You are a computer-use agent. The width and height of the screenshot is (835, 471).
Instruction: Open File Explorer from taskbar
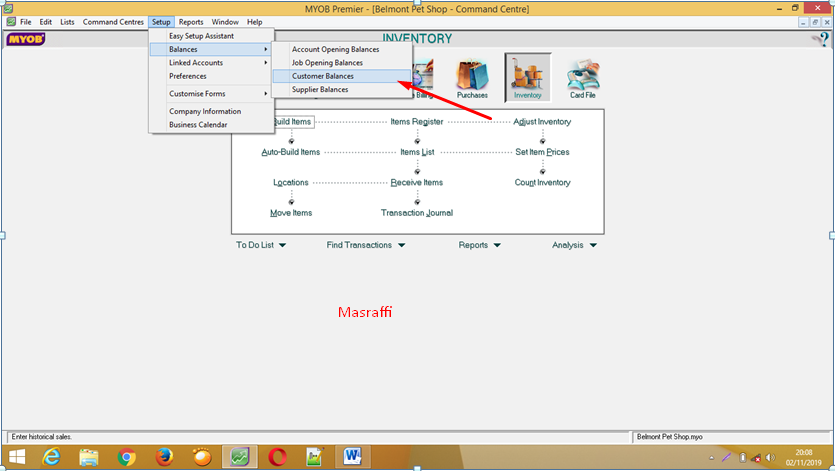coord(89,457)
